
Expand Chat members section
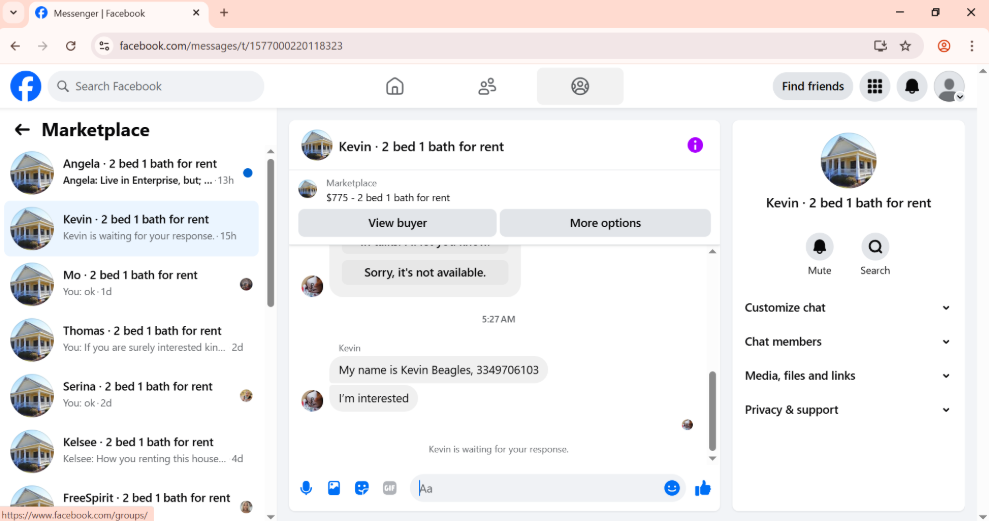pyautogui.click(x=848, y=342)
